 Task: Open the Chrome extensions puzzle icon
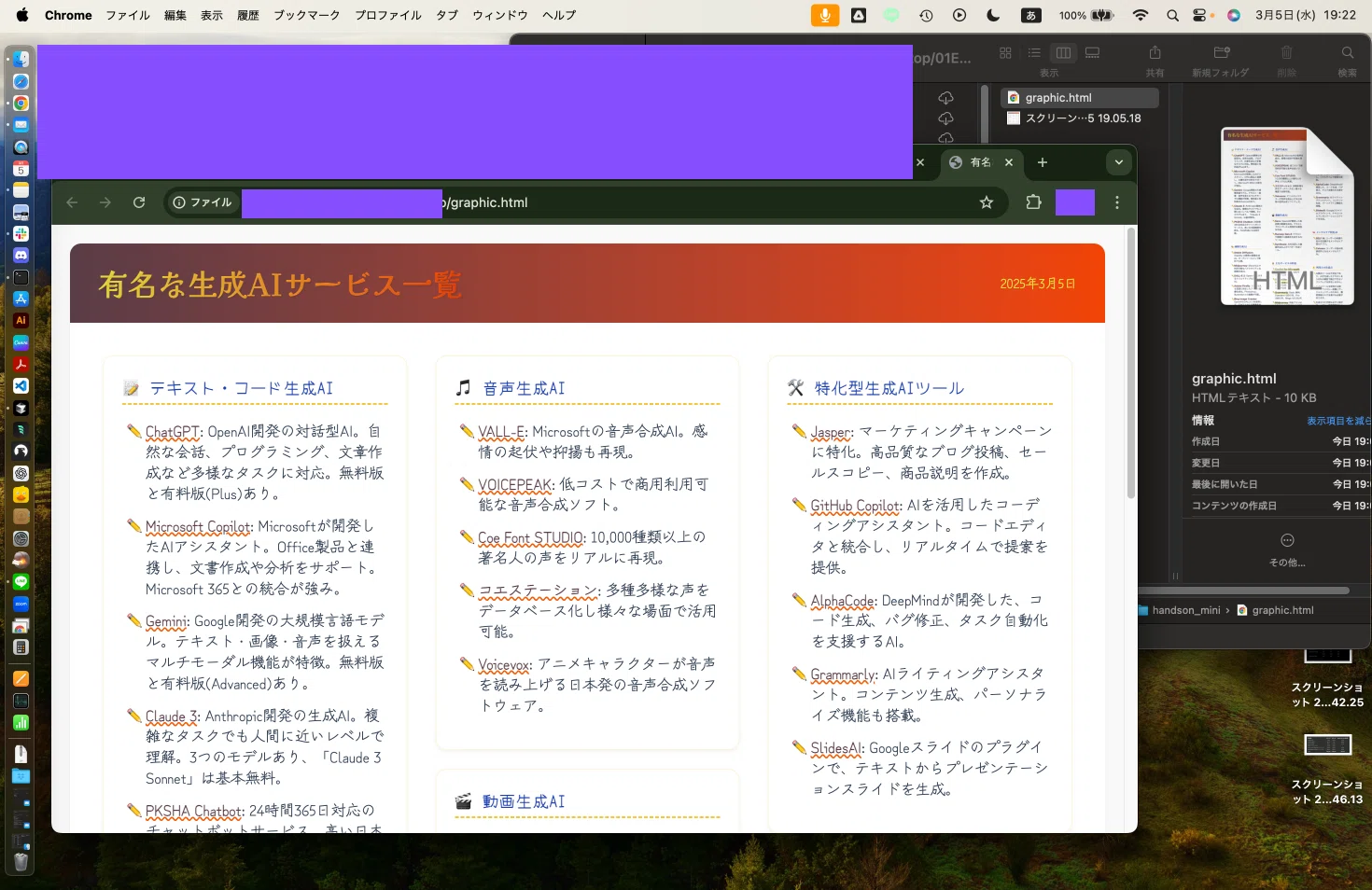click(1033, 202)
